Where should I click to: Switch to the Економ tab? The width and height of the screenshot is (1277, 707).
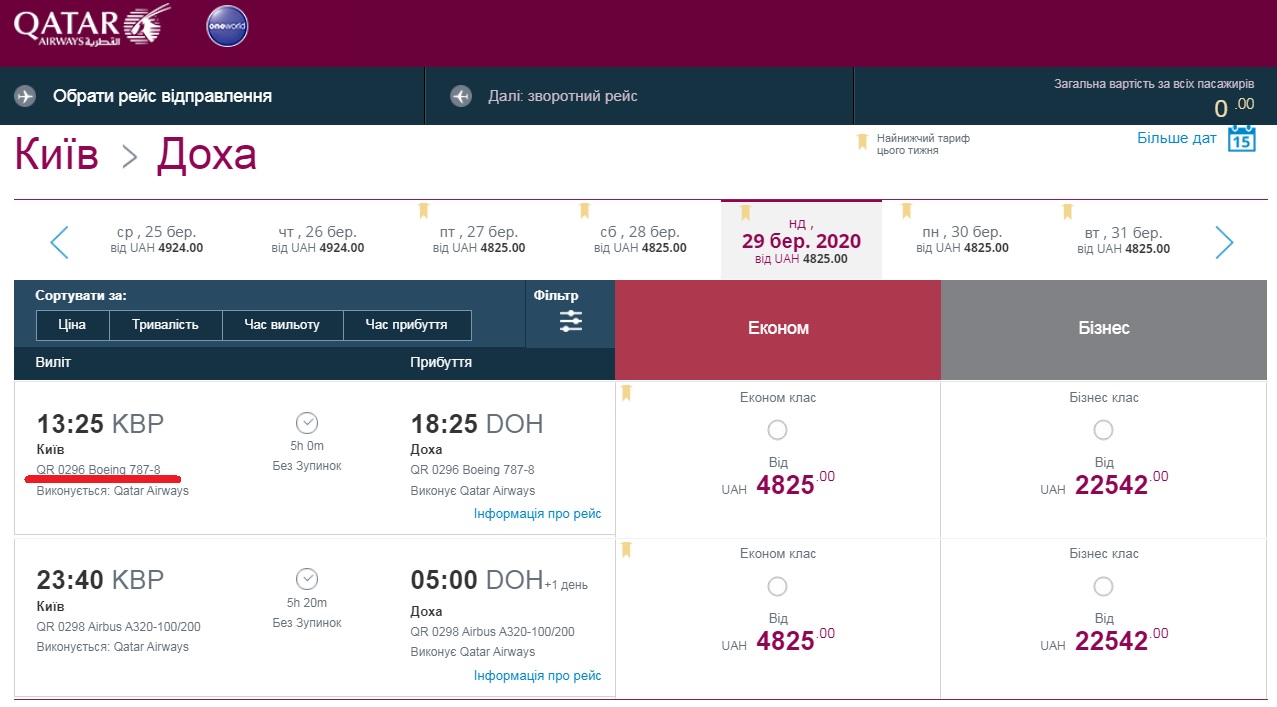tap(778, 328)
